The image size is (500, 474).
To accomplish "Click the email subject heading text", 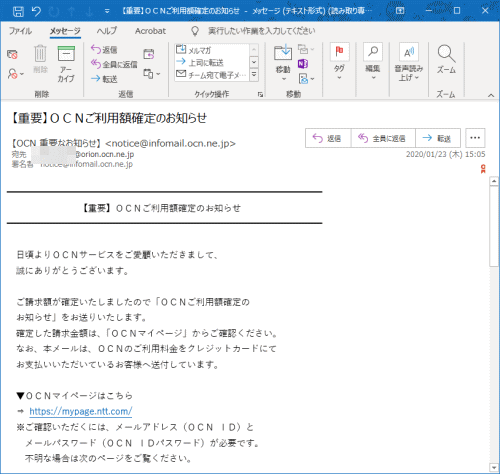I will coord(109,118).
